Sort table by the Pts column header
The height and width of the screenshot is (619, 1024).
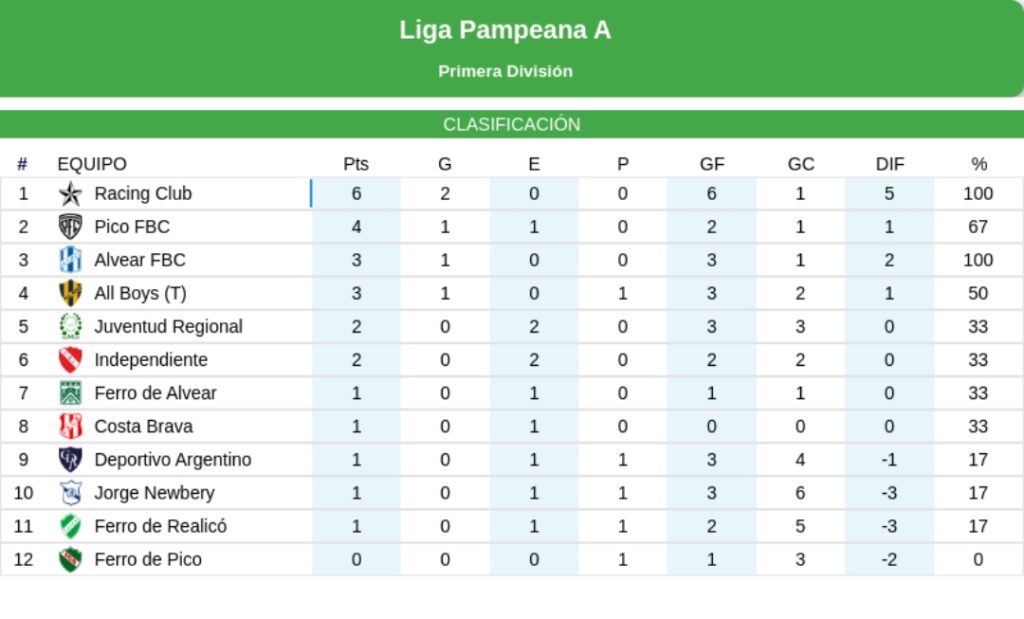[x=356, y=164]
